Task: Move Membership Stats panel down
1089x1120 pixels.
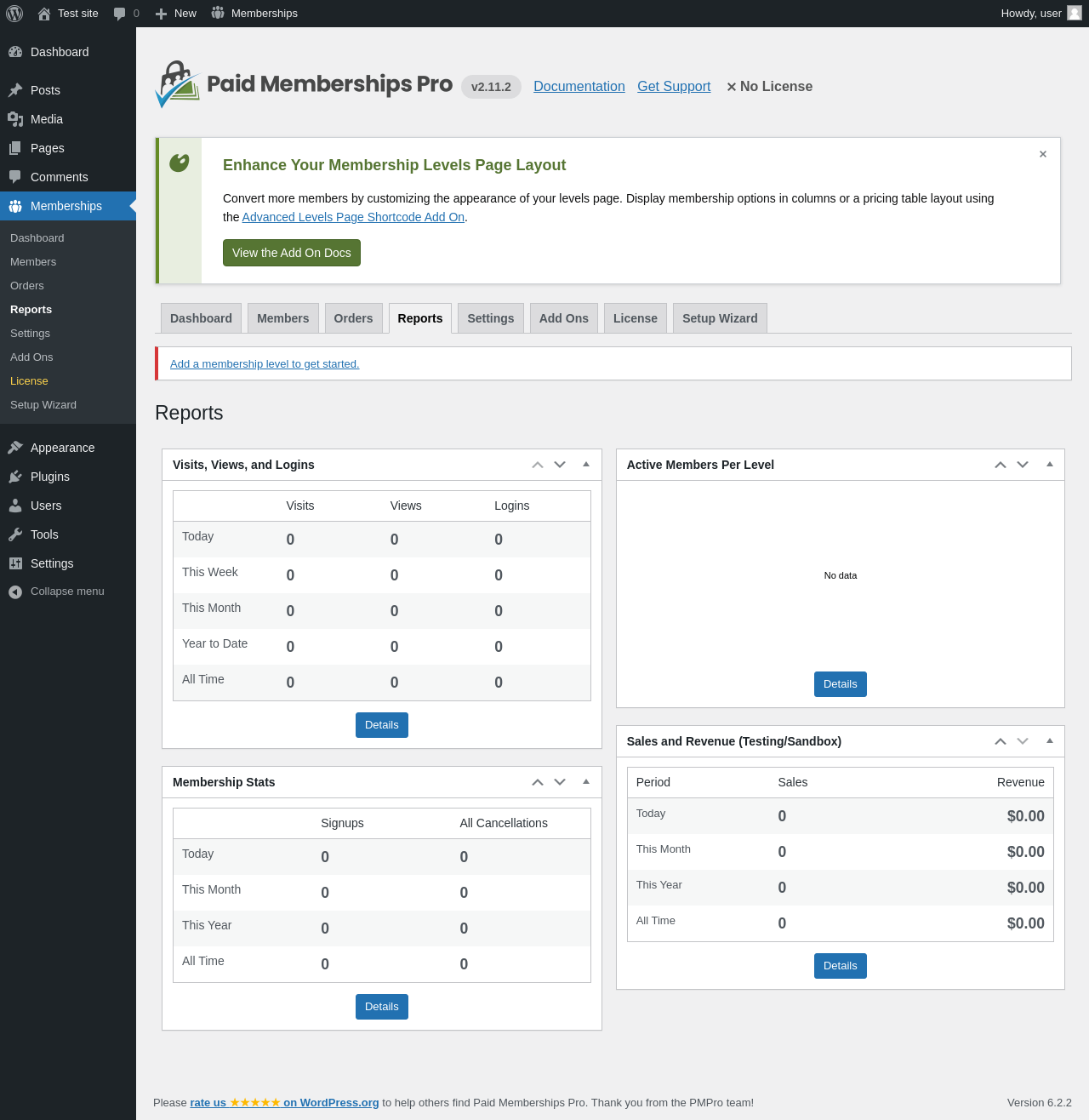Action: (560, 782)
